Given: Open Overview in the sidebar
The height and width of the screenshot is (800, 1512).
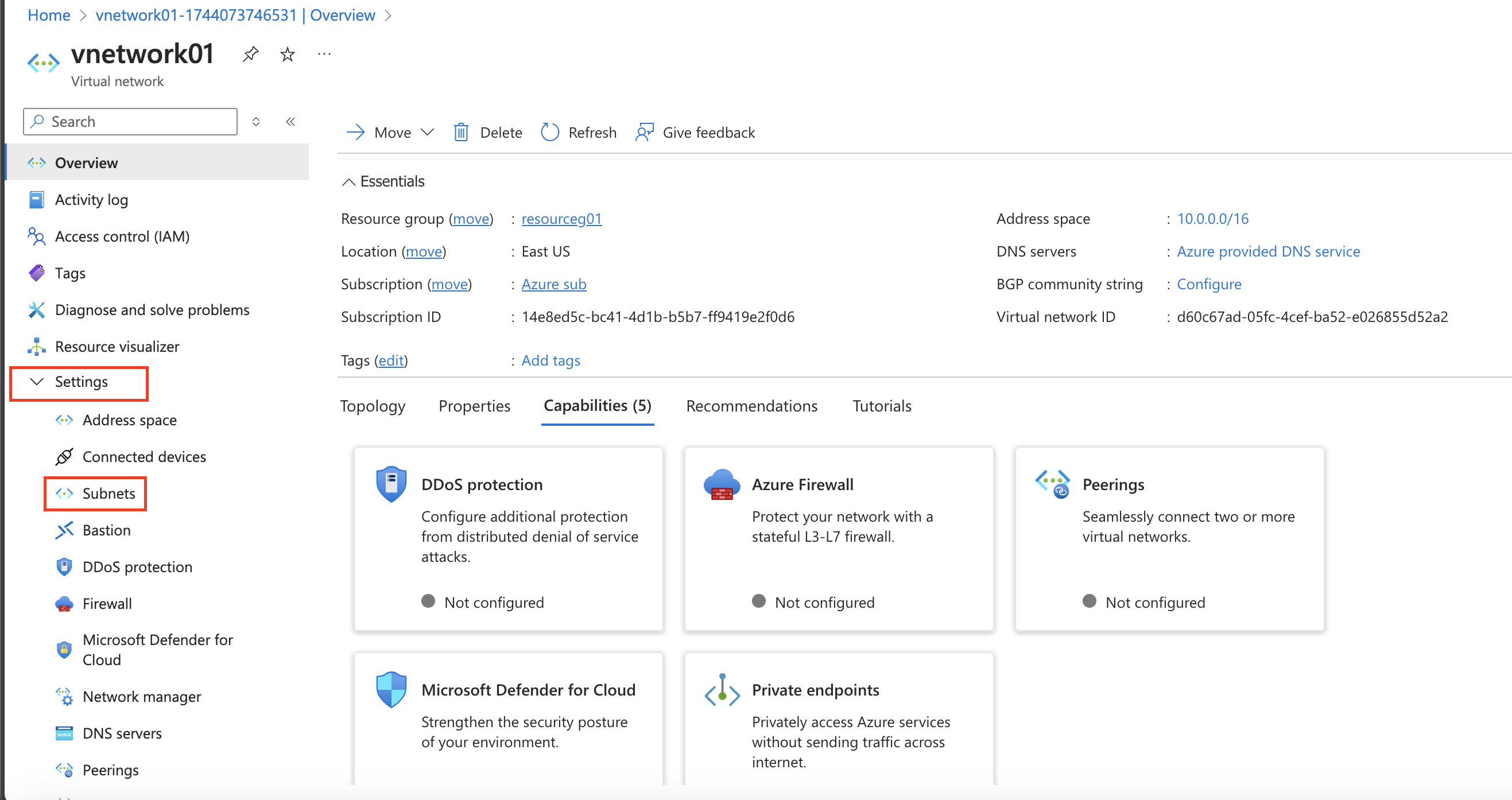Looking at the screenshot, I should [x=157, y=162].
